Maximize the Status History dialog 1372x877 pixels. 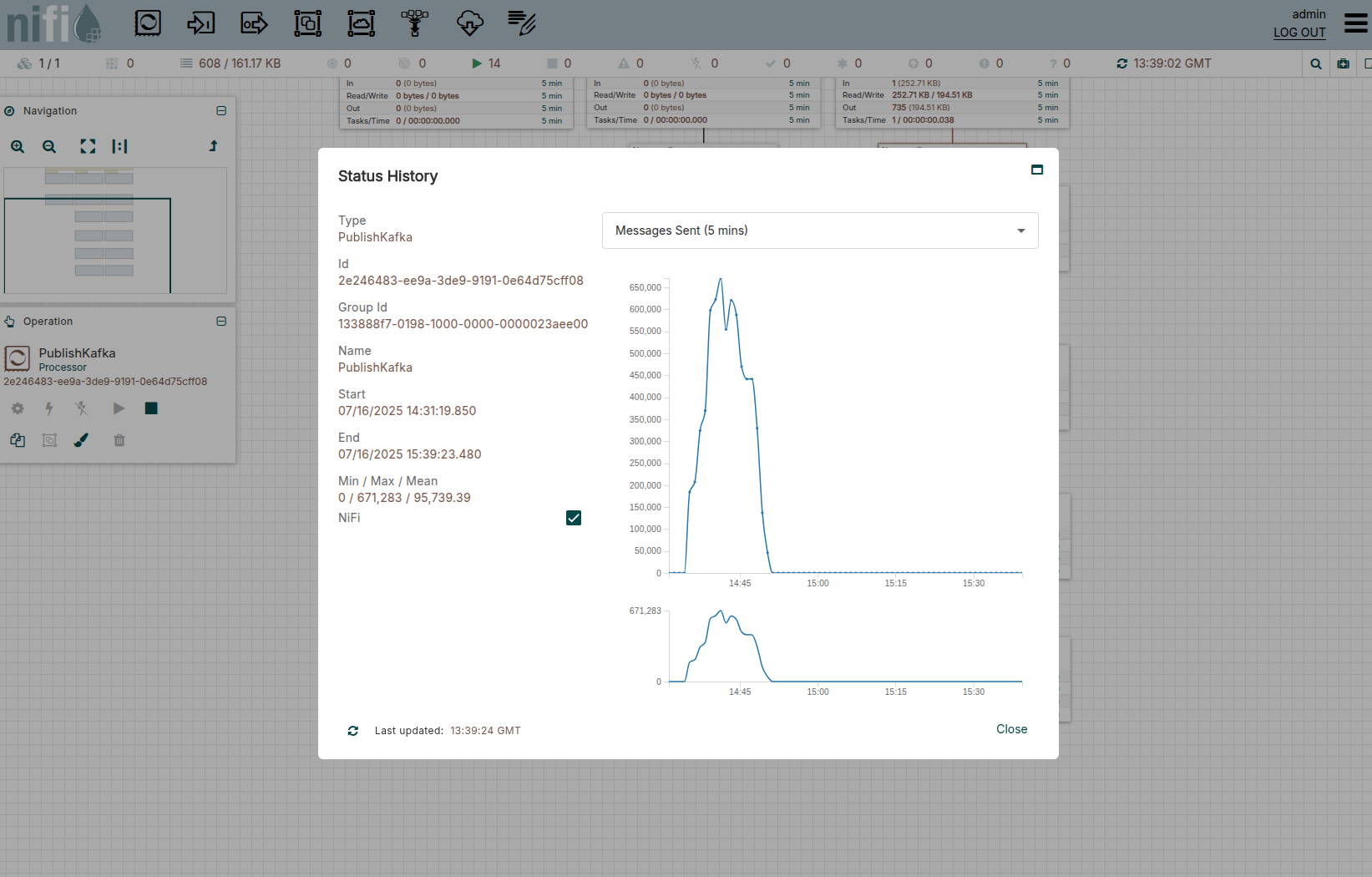pos(1037,170)
